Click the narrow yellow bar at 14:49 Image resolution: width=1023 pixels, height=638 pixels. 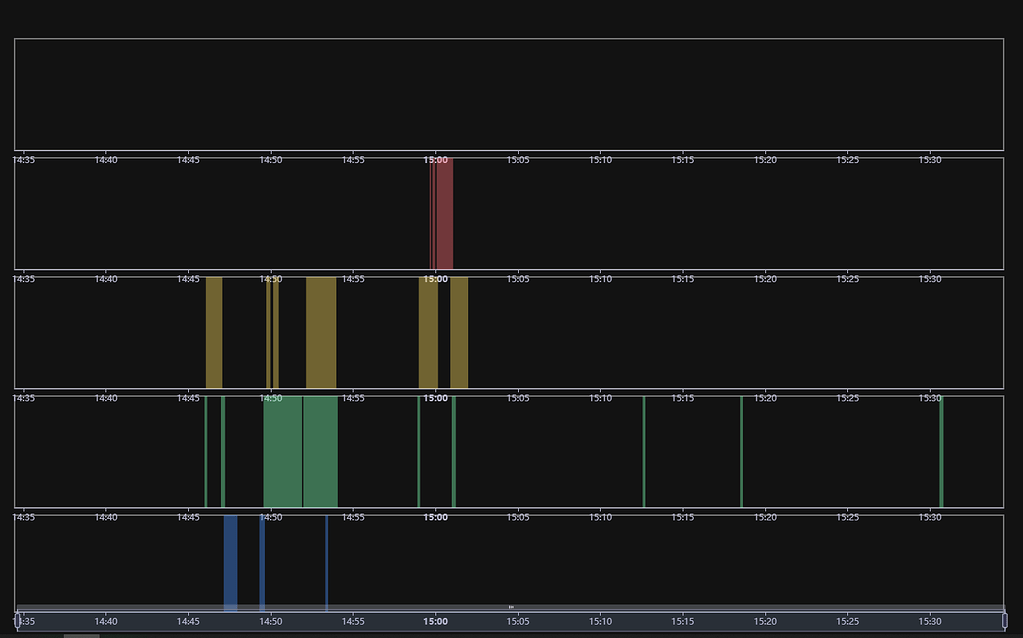click(270, 330)
